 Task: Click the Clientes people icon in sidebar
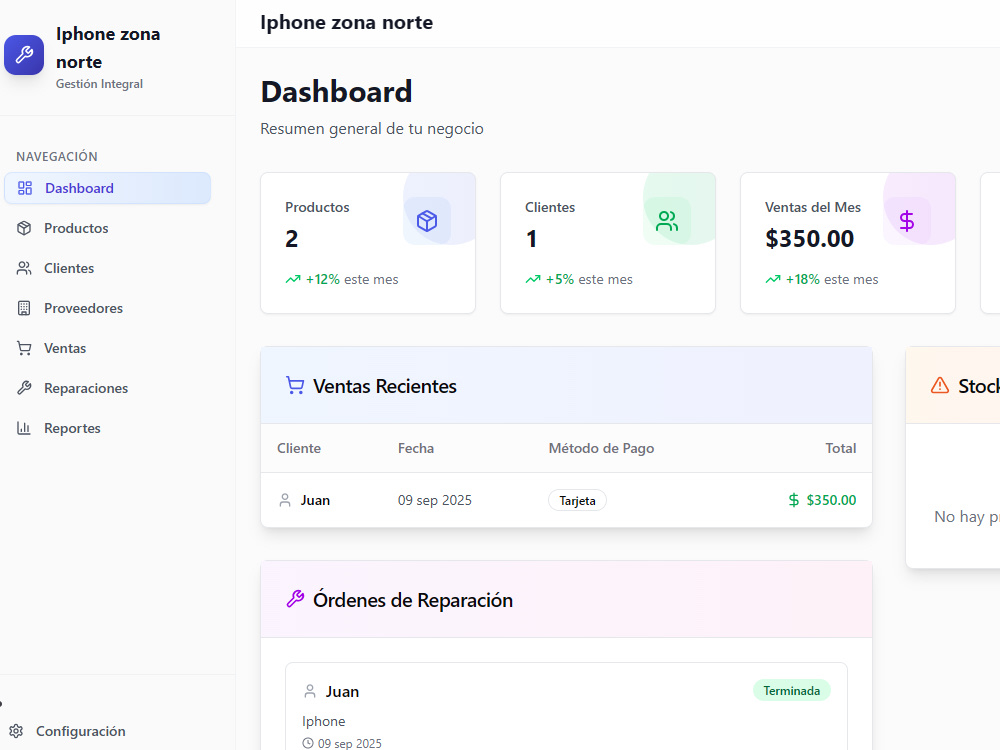pos(24,268)
